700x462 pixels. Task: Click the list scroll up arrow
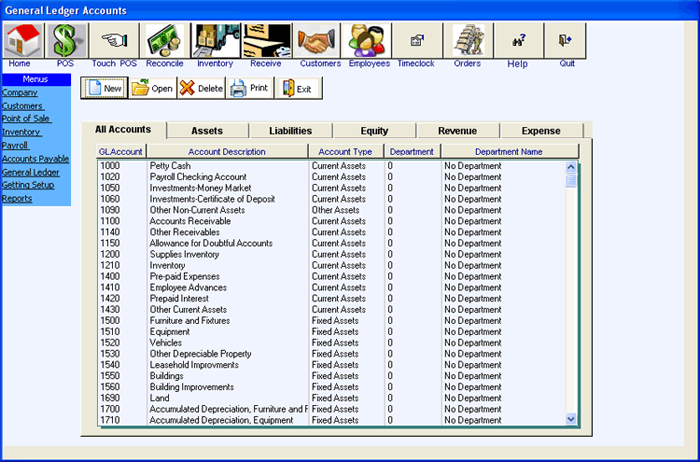pos(571,167)
